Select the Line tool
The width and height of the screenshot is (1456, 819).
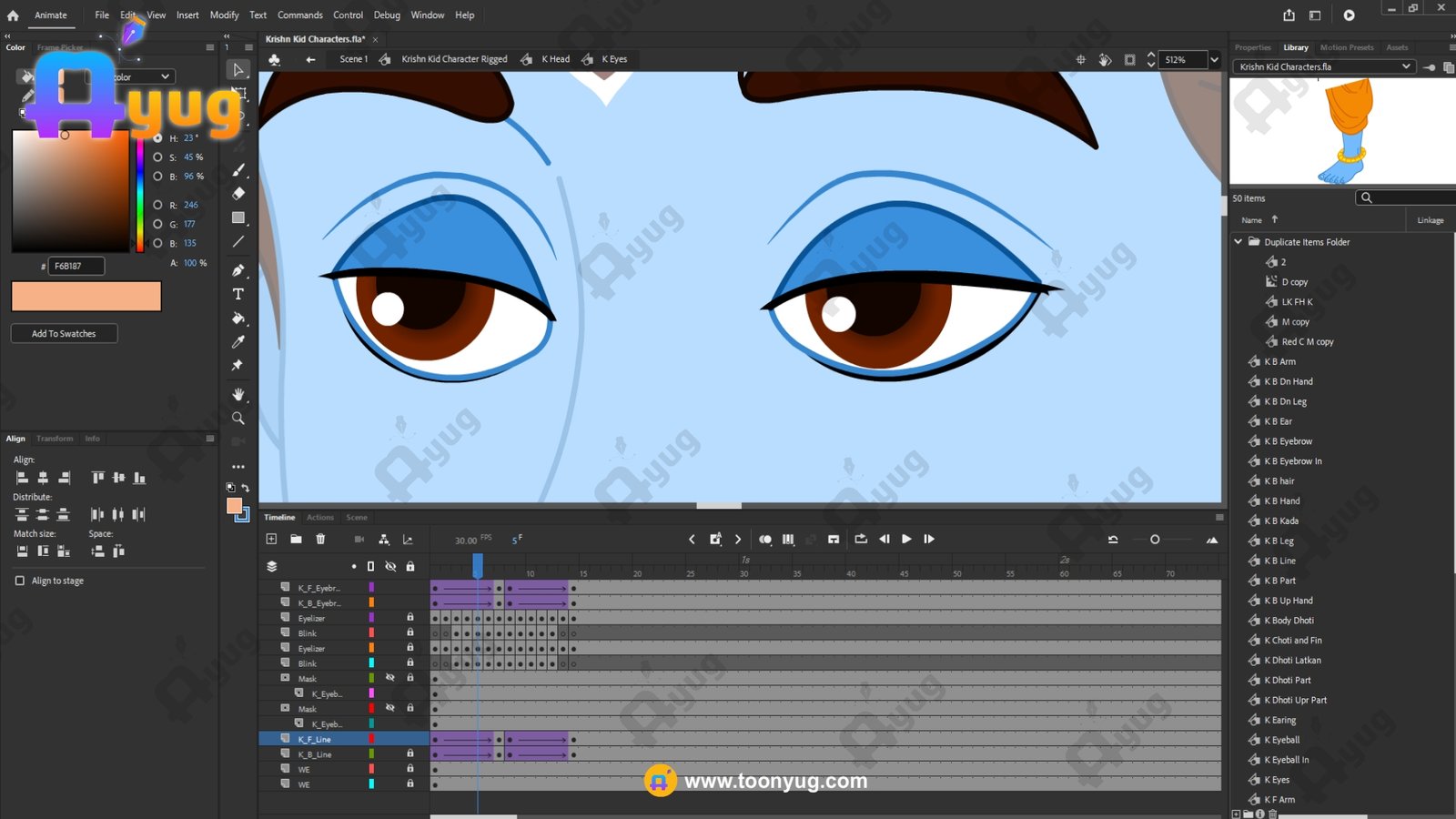coord(238,242)
